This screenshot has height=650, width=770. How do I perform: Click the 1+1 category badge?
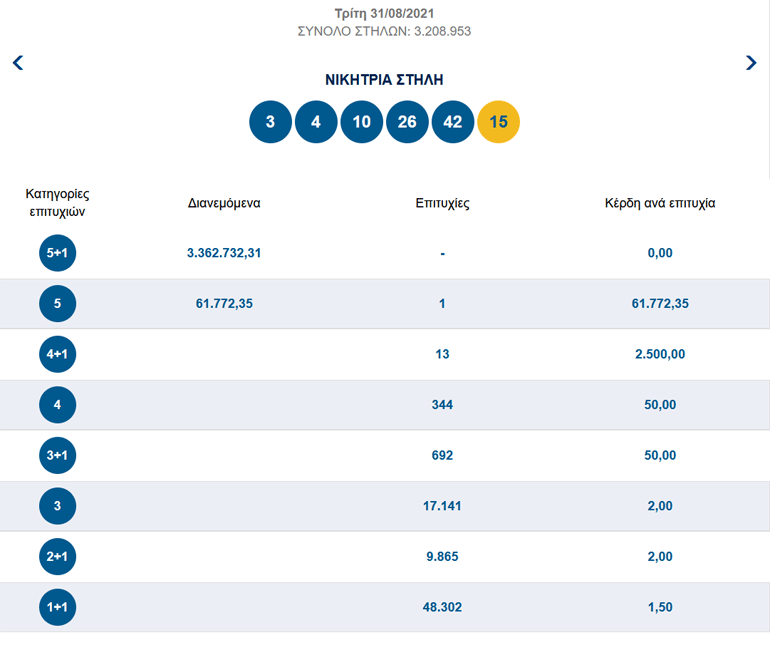coord(58,608)
